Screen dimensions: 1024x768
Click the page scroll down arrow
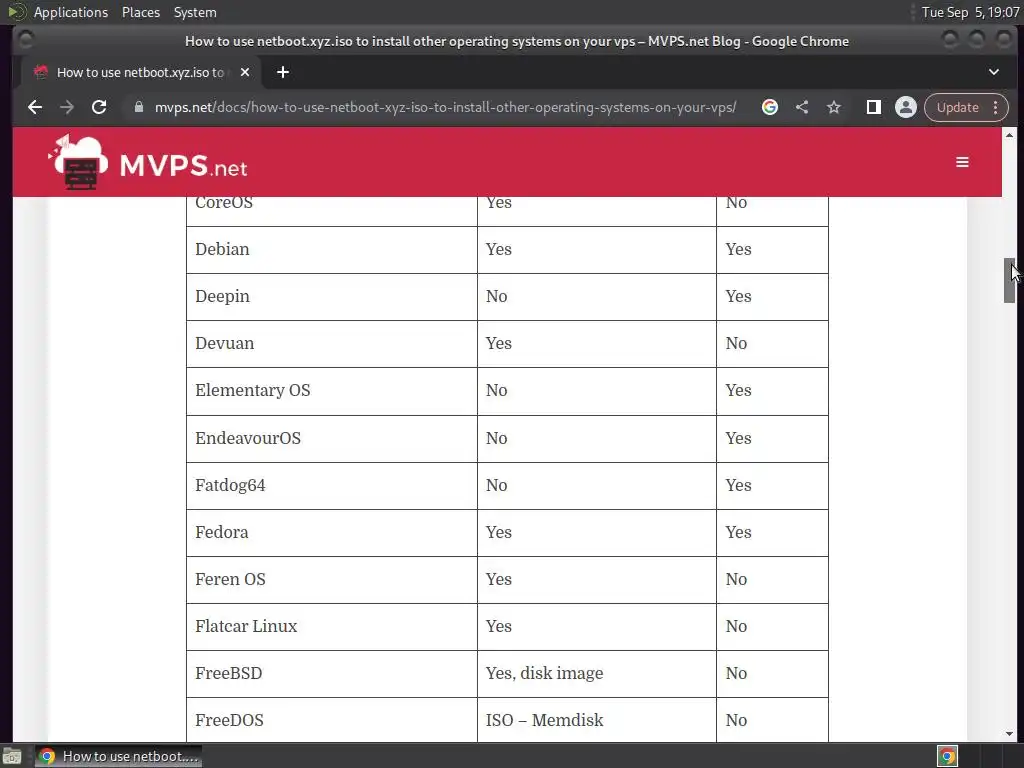(1009, 734)
